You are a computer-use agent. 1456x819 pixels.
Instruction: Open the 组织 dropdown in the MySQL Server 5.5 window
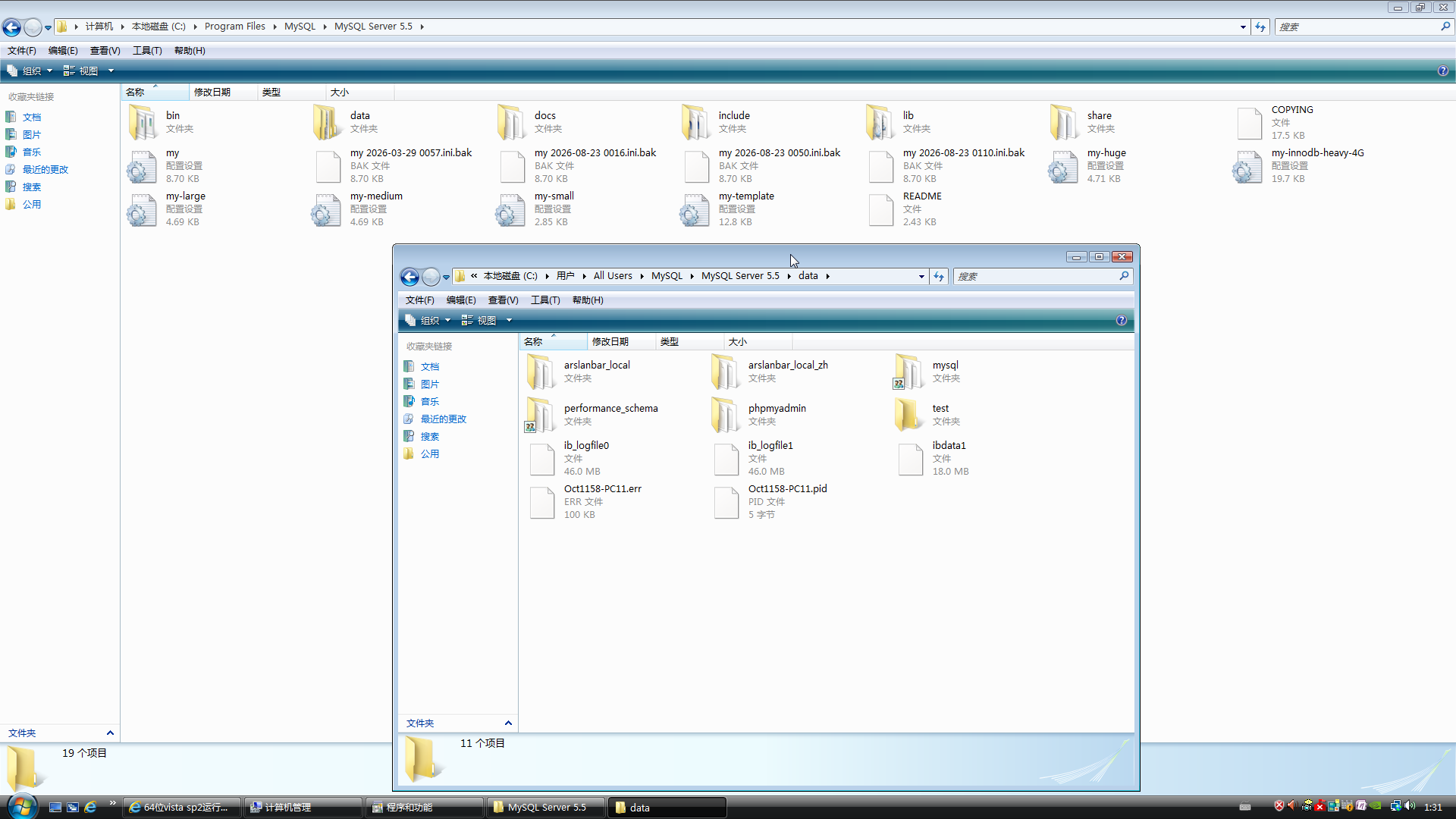(x=30, y=71)
